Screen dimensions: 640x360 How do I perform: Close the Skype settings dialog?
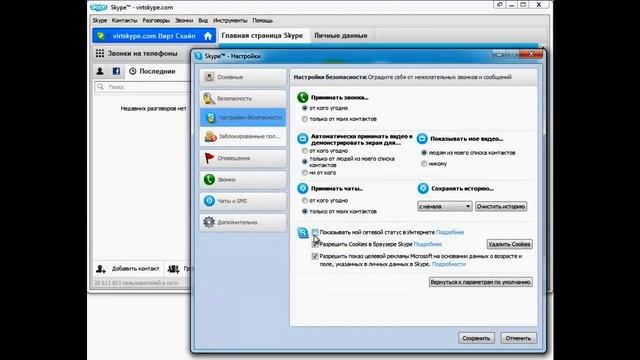click(x=531, y=53)
